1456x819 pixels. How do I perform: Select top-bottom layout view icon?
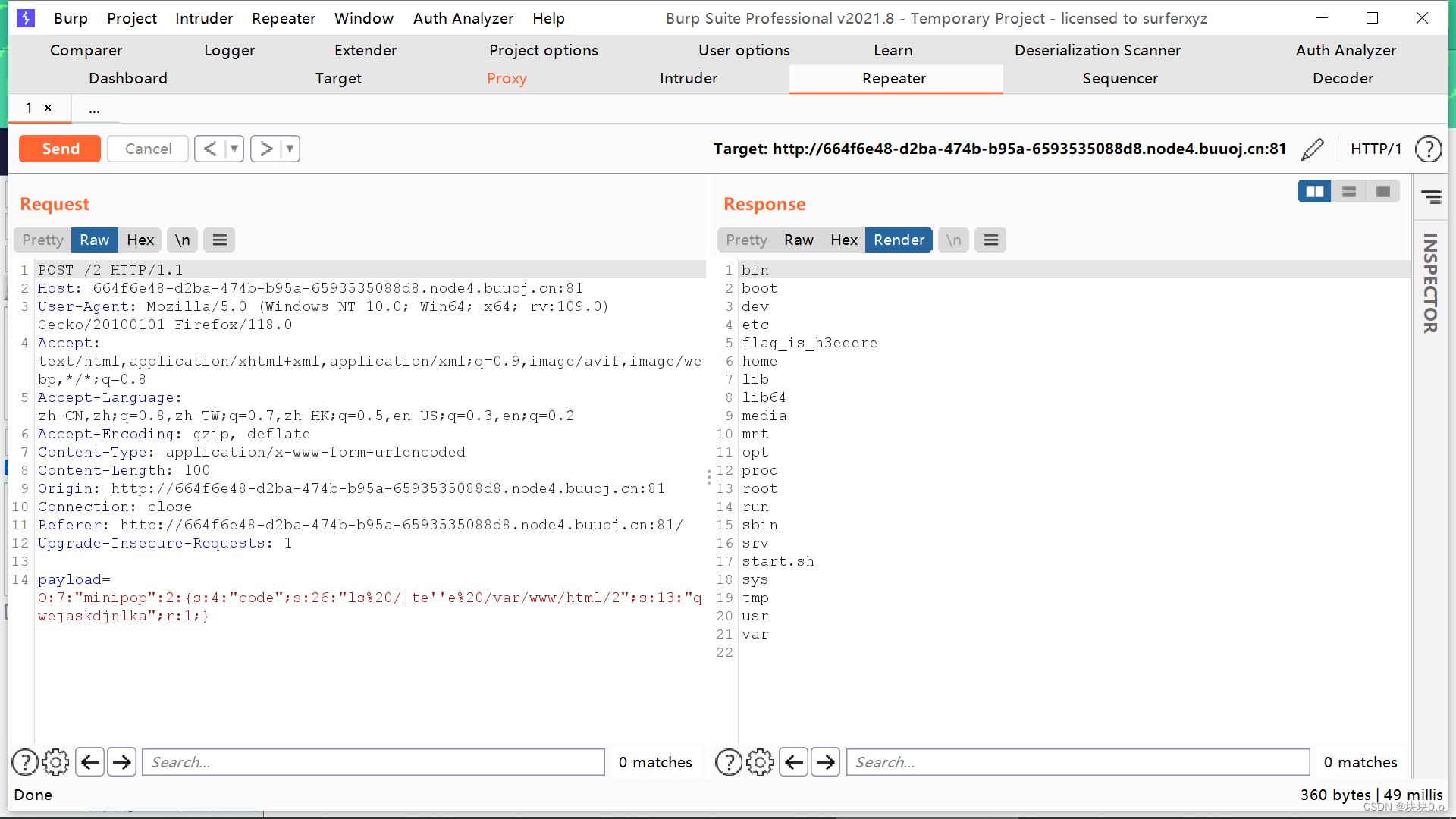click(x=1349, y=192)
